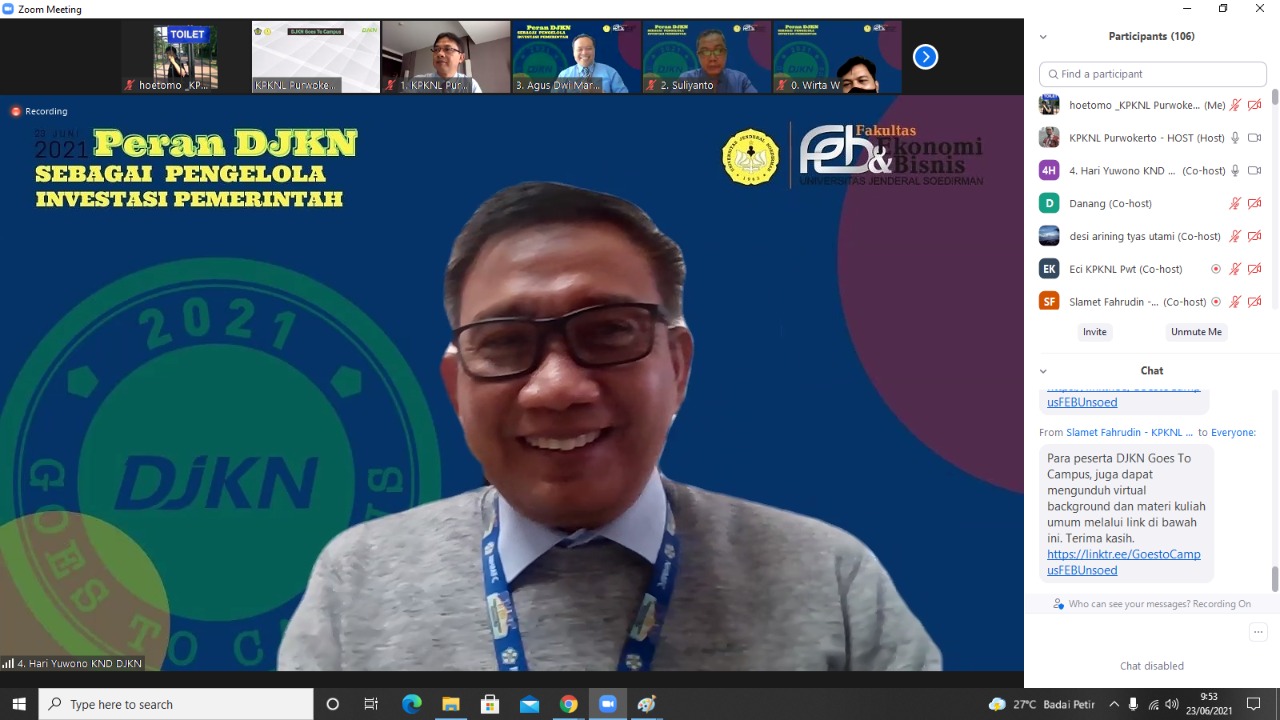Unmute Danang's muted microphone
Viewport: 1280px width, 720px height.
click(x=1235, y=203)
